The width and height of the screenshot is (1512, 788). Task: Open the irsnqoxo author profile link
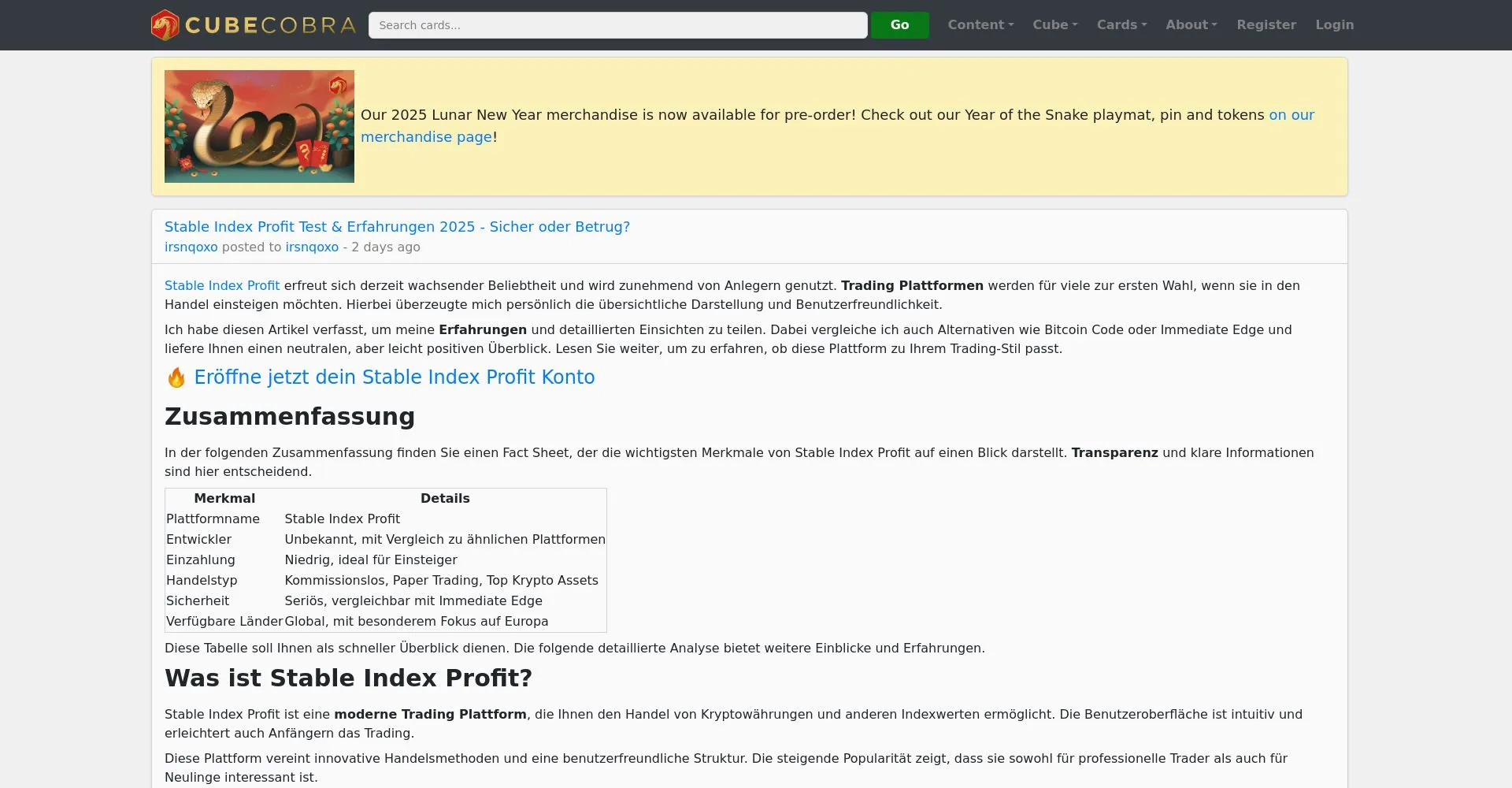click(191, 247)
